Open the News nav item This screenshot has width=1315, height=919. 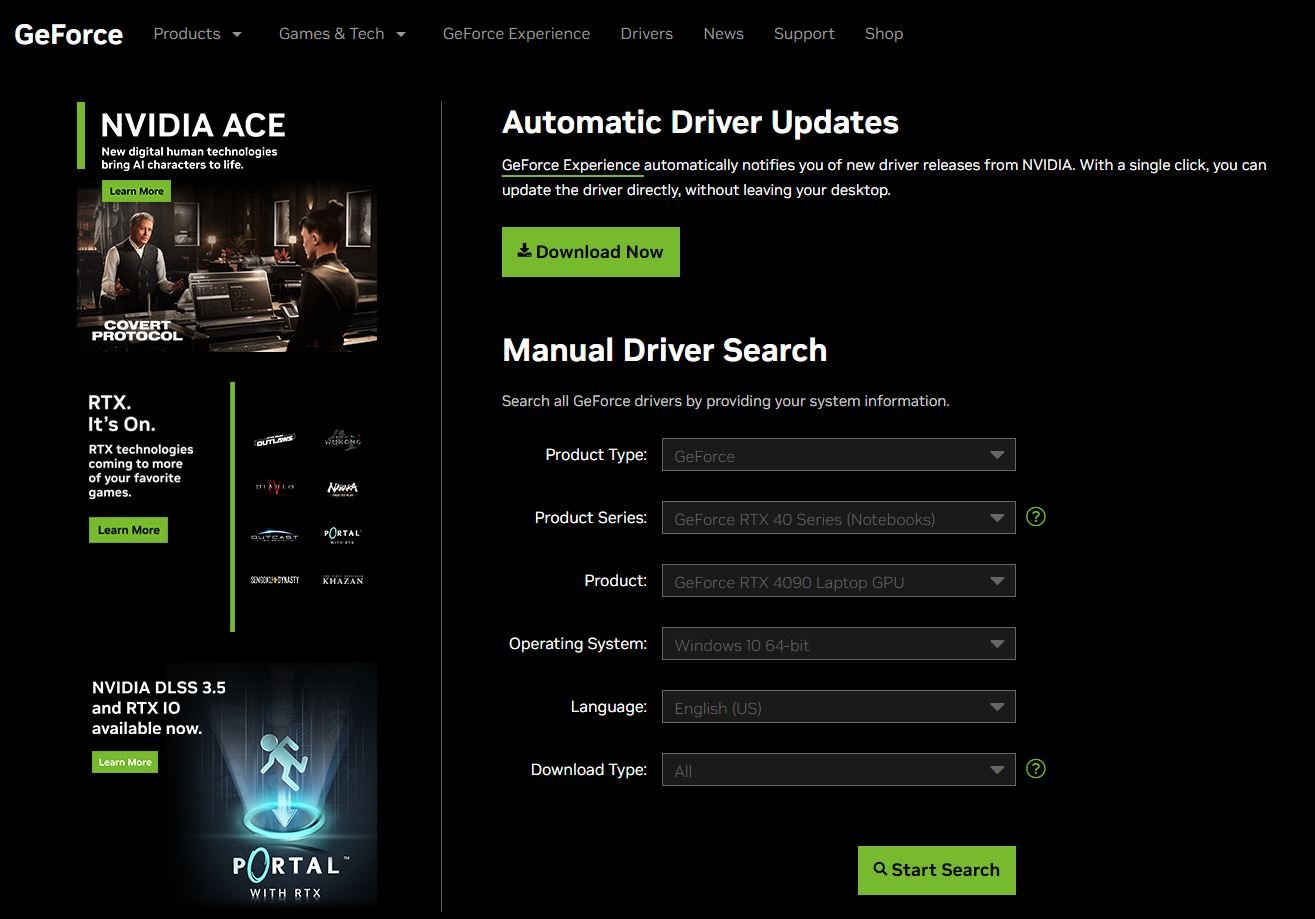[x=723, y=34]
